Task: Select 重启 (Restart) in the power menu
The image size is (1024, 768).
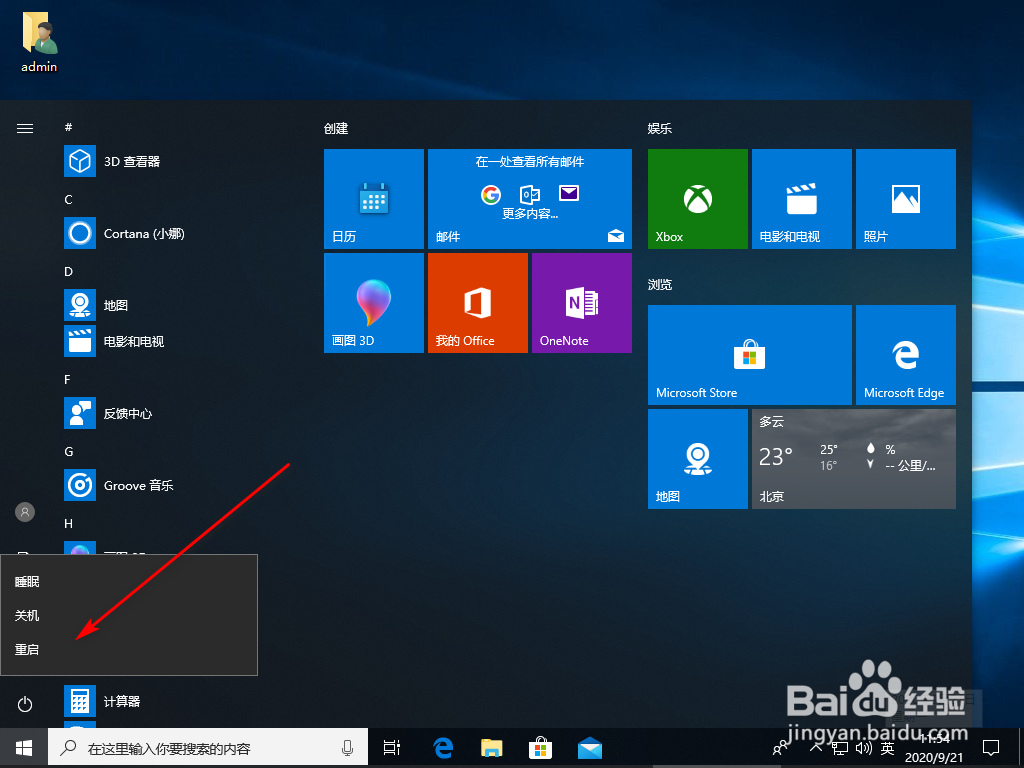Action: point(129,649)
